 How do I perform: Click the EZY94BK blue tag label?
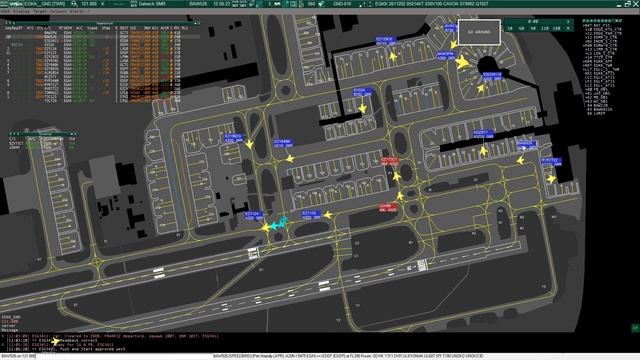click(283, 143)
